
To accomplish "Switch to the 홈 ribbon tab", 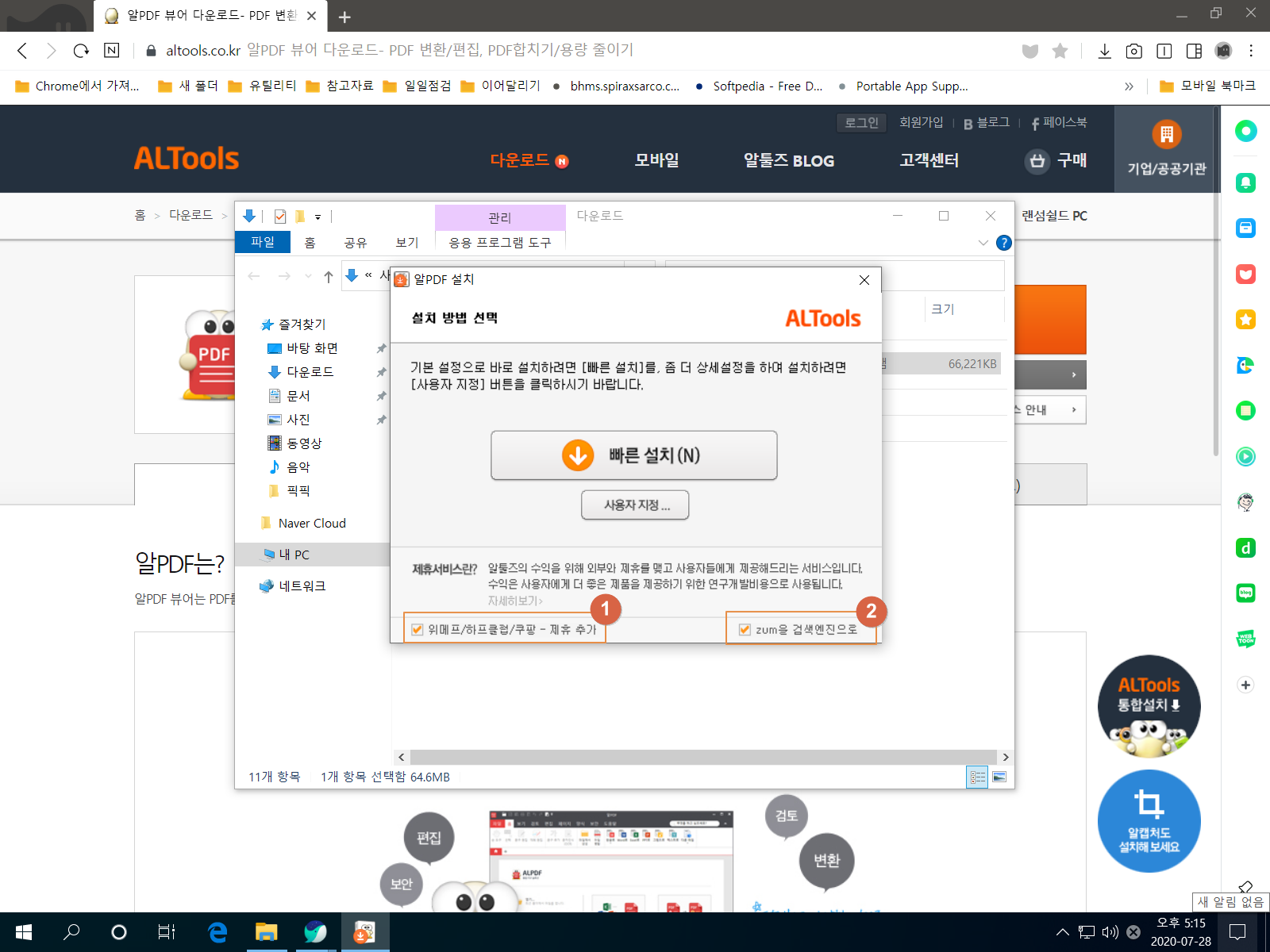I will click(310, 242).
